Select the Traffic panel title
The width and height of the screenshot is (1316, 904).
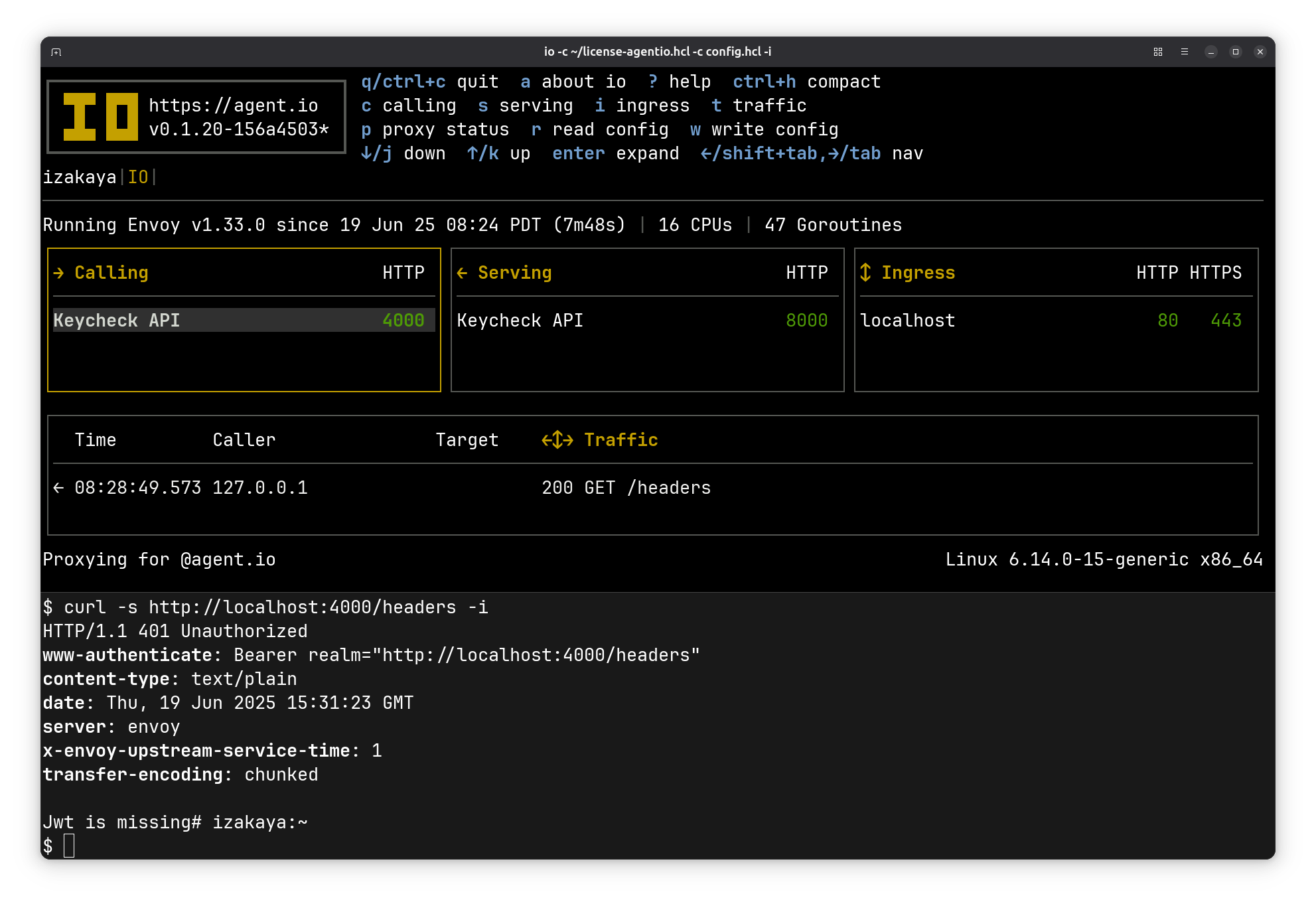621,440
